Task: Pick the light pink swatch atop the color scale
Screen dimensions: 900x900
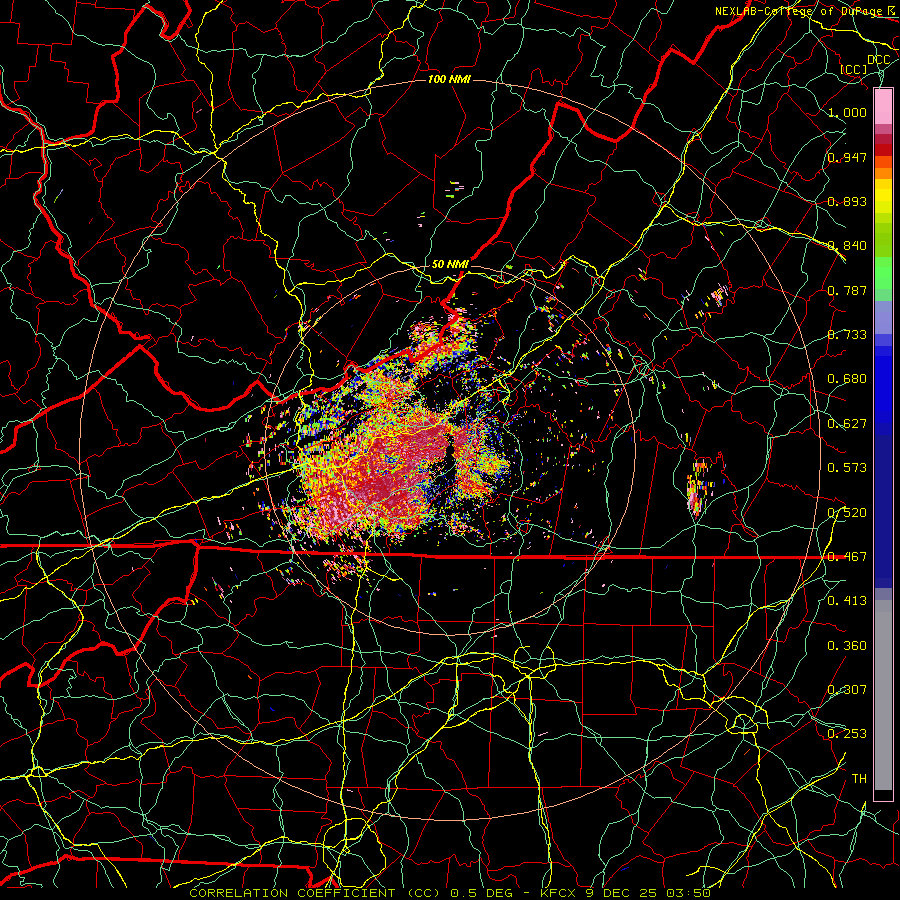Action: 883,107
